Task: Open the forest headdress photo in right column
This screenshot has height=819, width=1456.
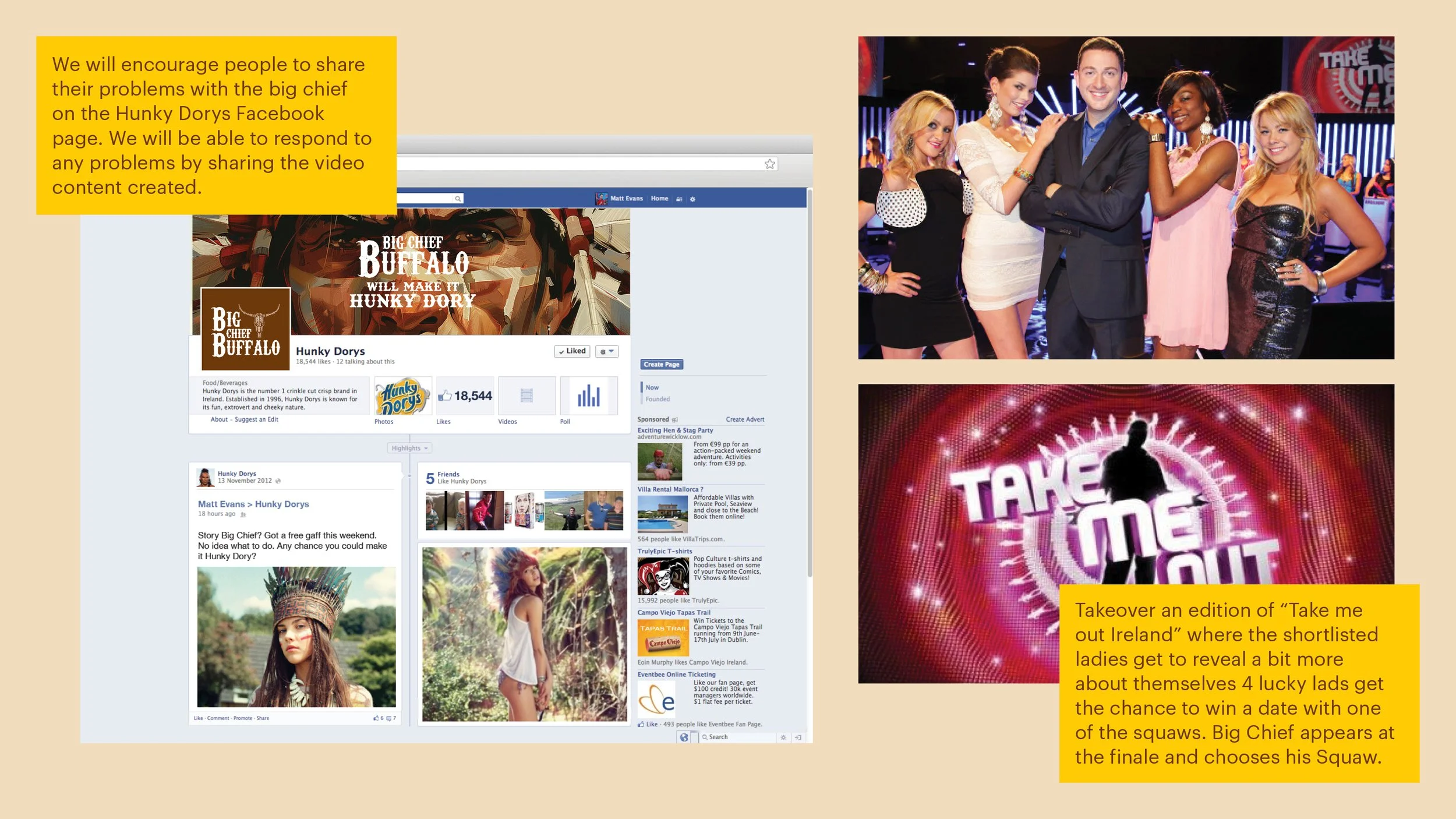Action: coord(525,634)
